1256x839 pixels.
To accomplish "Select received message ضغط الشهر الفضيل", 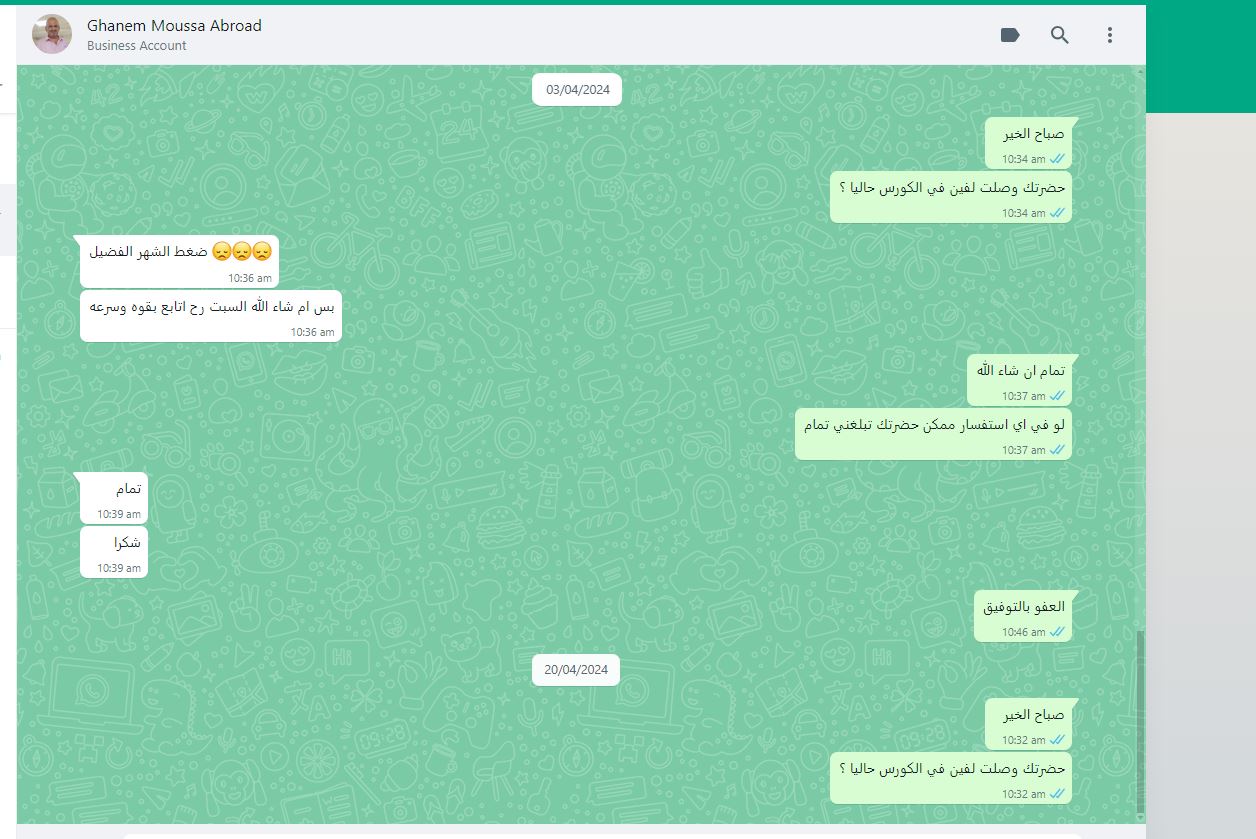I will (177, 262).
